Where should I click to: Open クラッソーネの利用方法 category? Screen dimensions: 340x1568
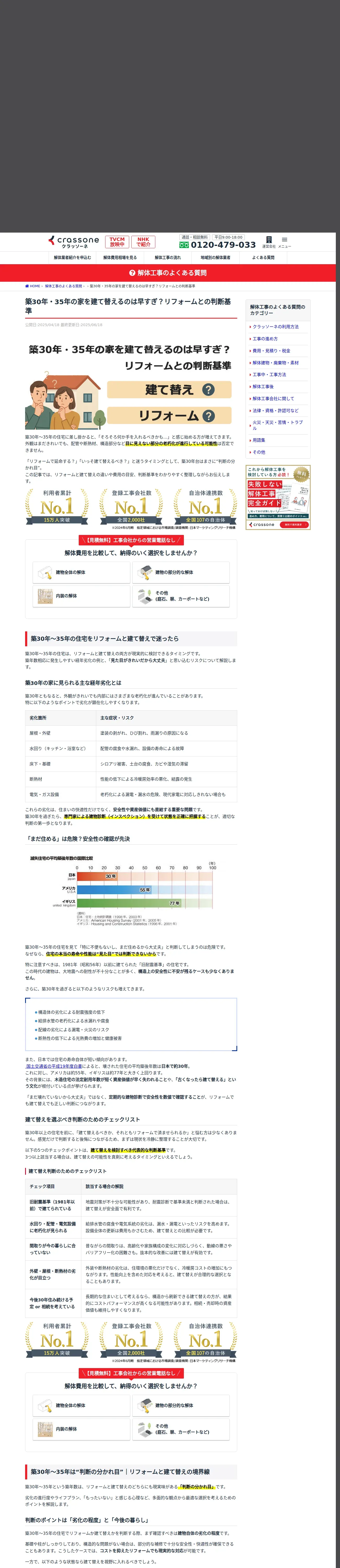click(275, 327)
